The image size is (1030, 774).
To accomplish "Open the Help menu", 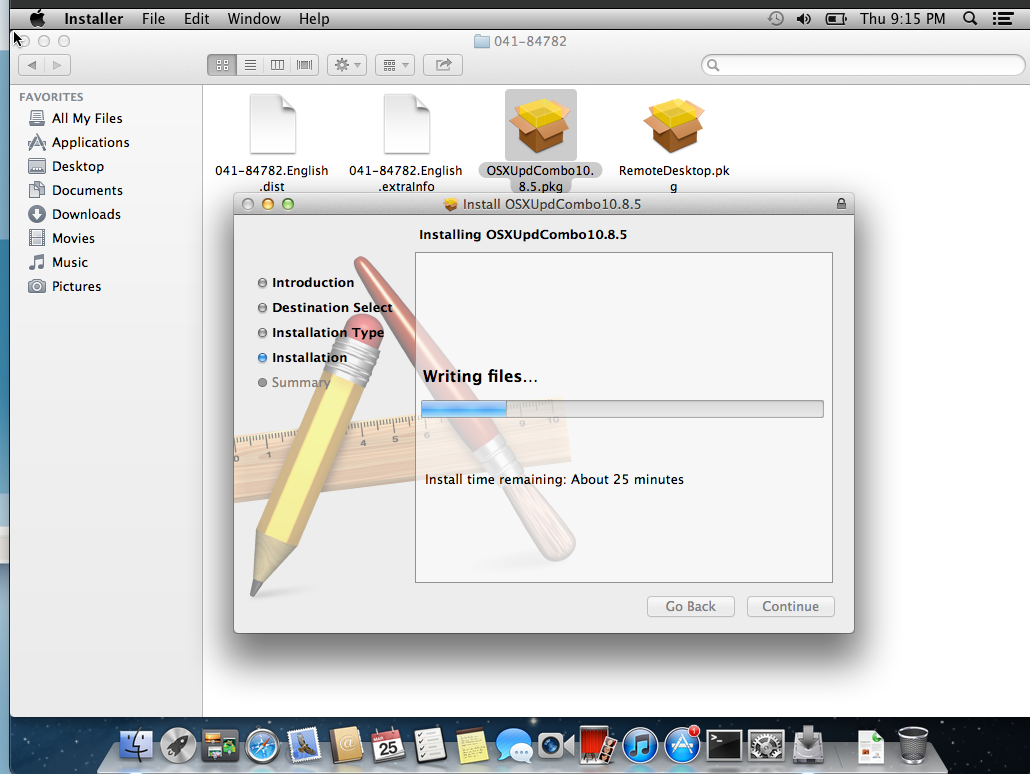I will click(314, 18).
